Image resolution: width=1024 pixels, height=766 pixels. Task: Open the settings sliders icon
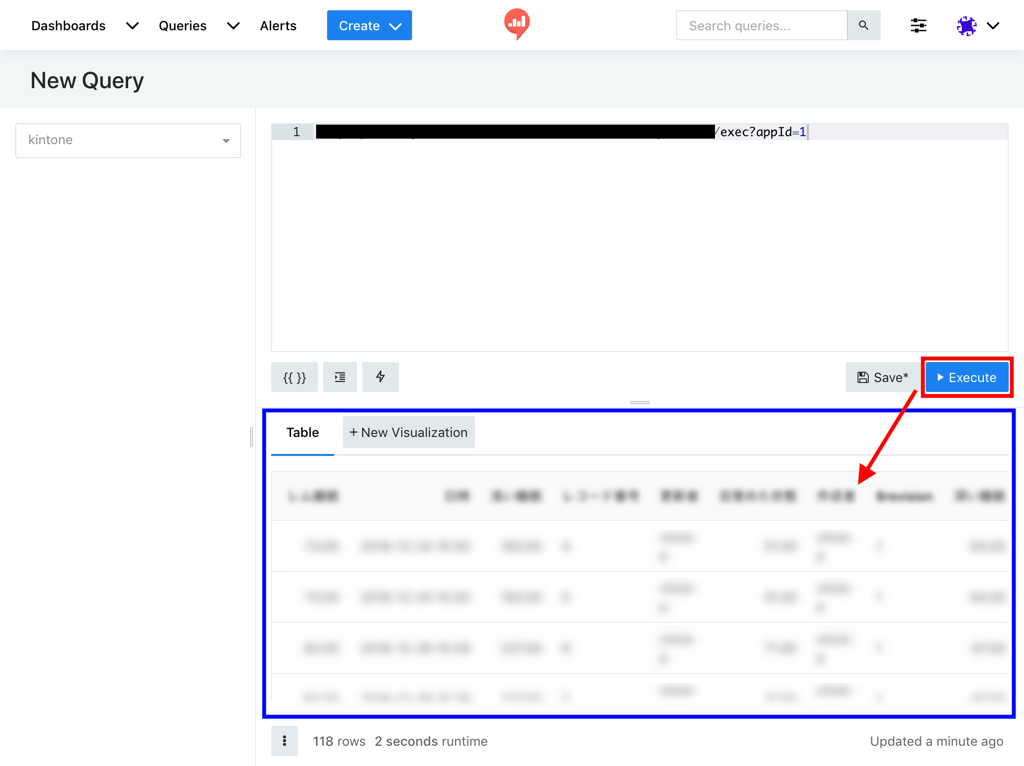pyautogui.click(x=918, y=26)
